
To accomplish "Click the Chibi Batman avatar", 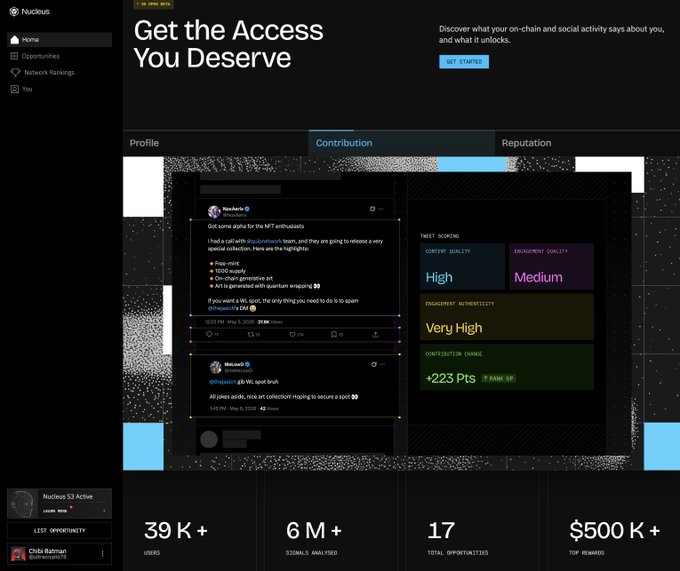I will pos(18,554).
